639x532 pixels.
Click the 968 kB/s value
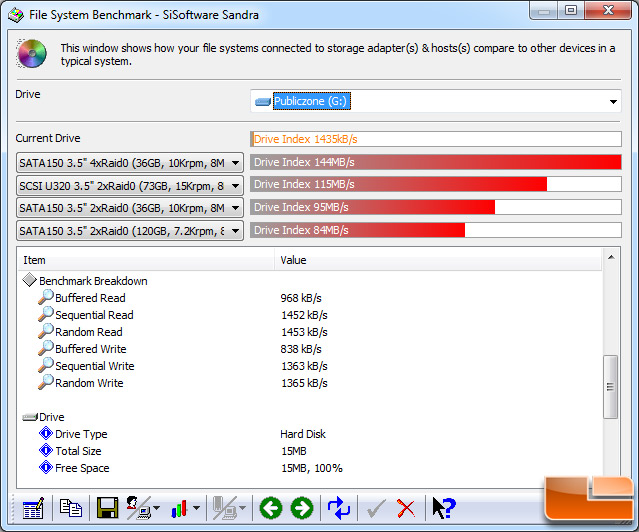point(301,298)
